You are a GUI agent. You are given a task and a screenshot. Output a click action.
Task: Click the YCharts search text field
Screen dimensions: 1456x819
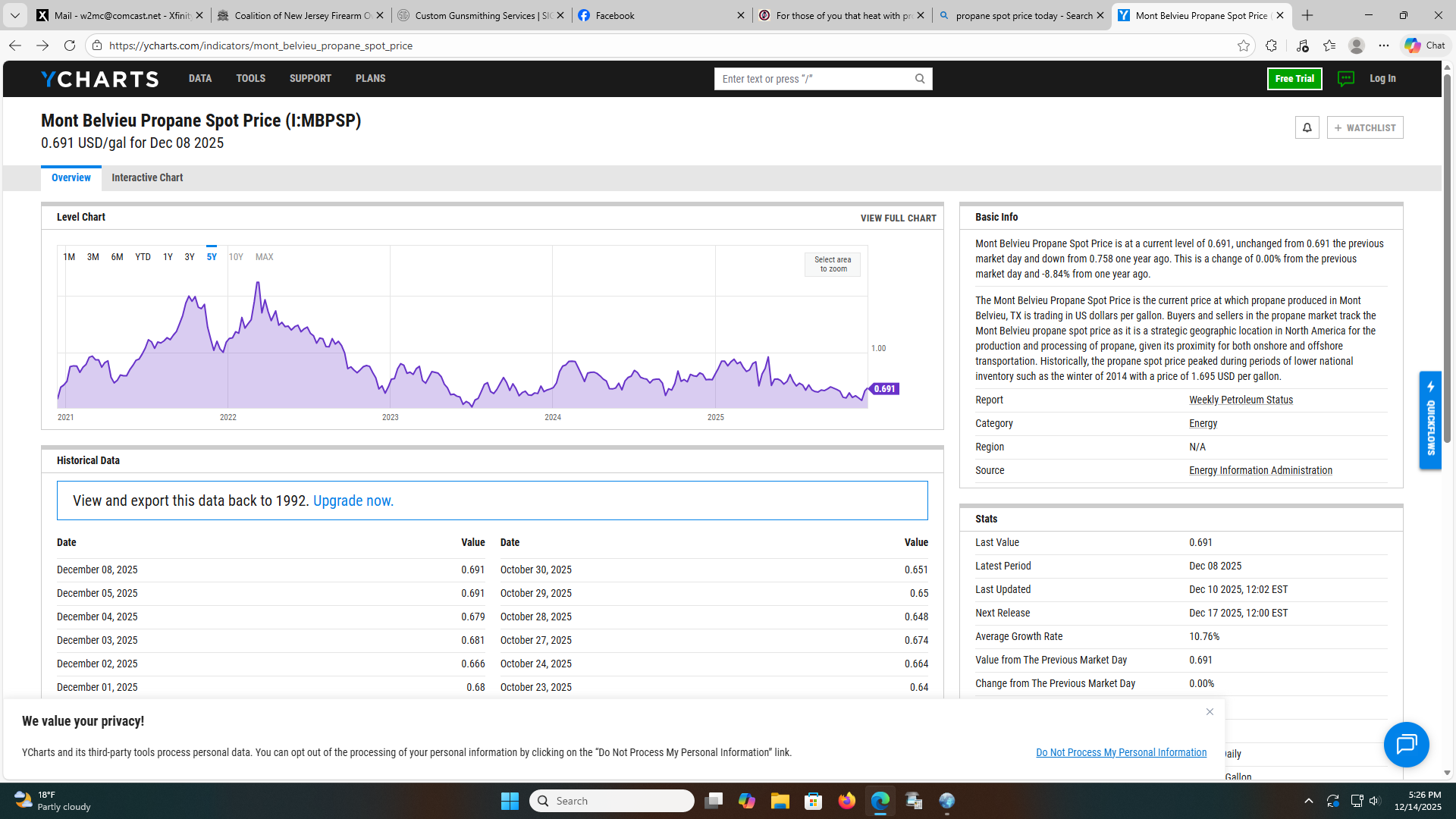click(x=813, y=79)
